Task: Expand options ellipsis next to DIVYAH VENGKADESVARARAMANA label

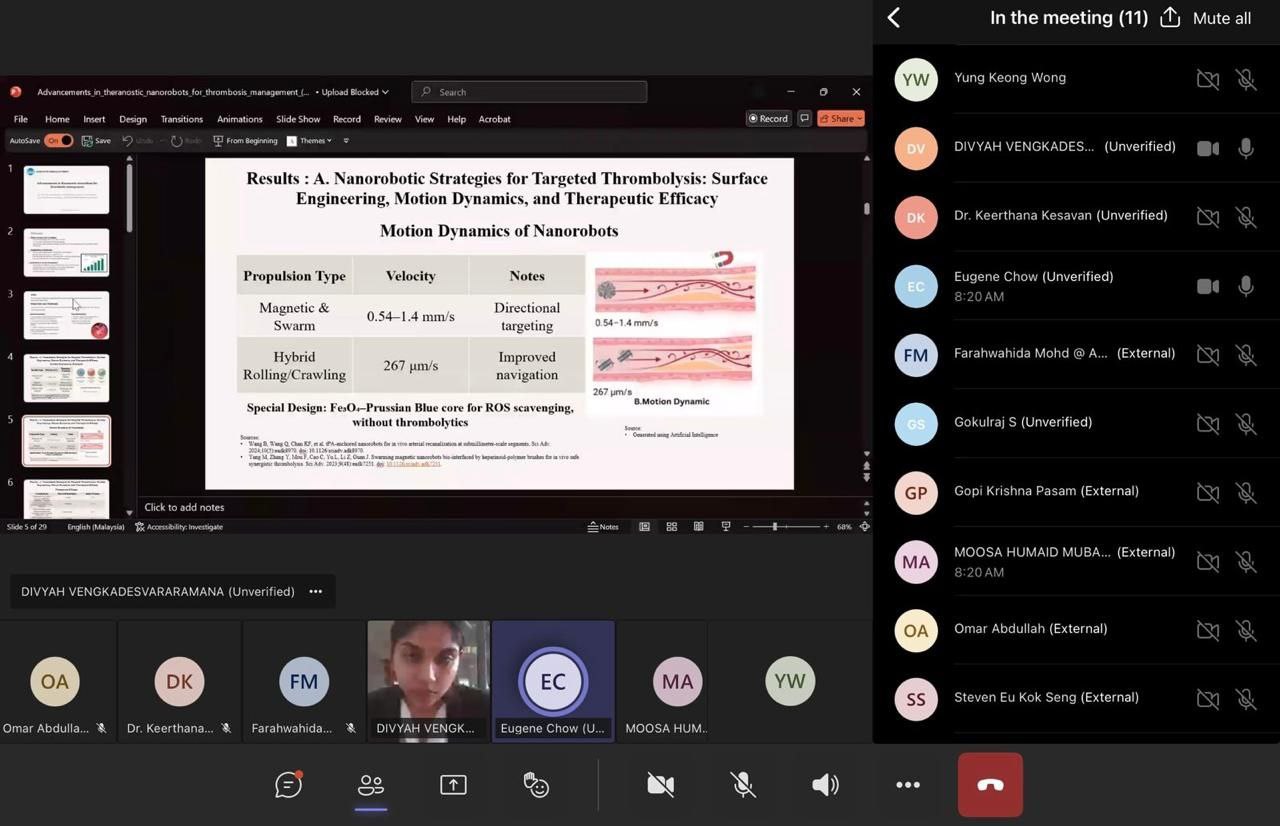Action: [316, 591]
